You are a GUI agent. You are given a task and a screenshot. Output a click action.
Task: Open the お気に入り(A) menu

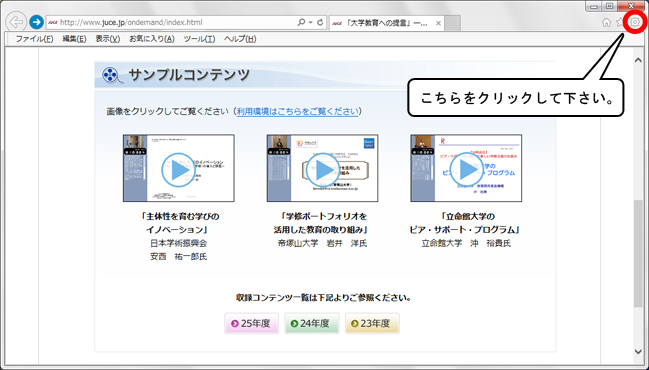point(151,39)
